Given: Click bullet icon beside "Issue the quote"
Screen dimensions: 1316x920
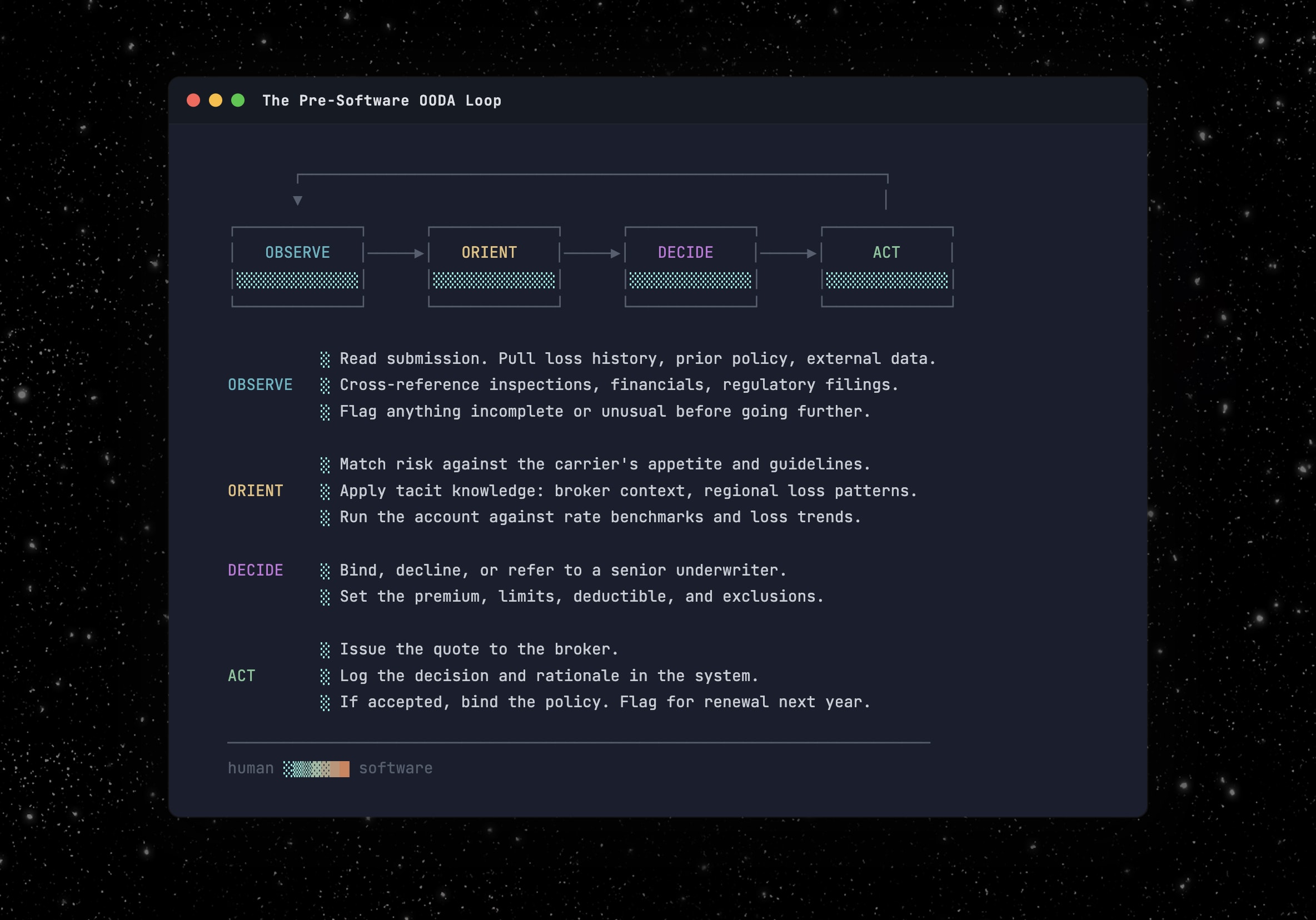Looking at the screenshot, I should click(x=325, y=649).
